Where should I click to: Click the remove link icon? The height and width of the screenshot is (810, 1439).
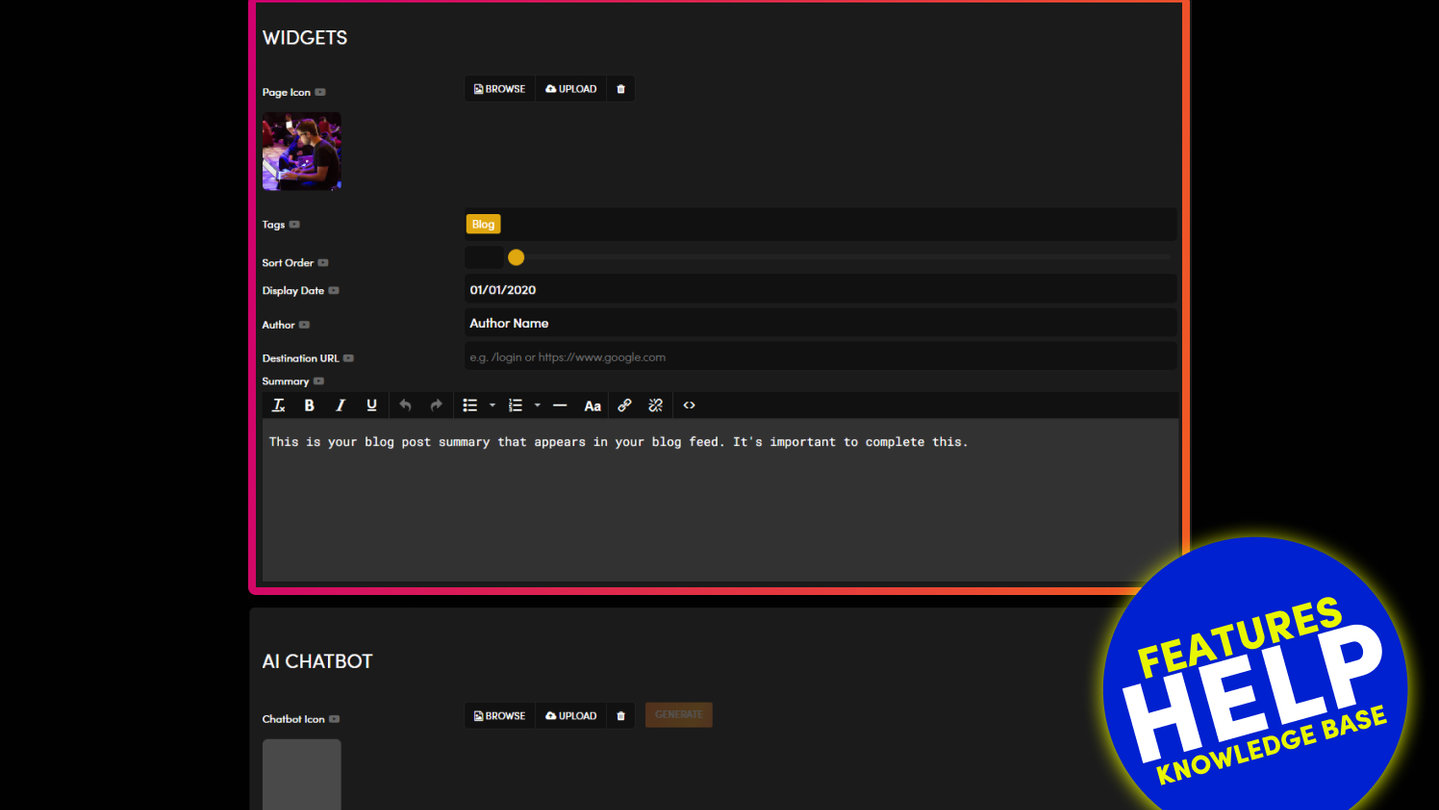tap(655, 405)
